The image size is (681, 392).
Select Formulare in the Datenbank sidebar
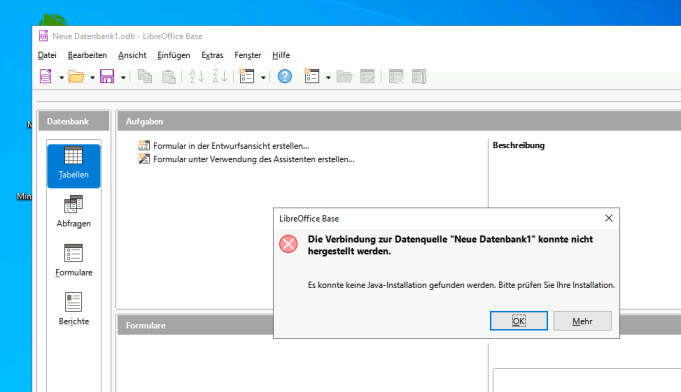(x=73, y=260)
